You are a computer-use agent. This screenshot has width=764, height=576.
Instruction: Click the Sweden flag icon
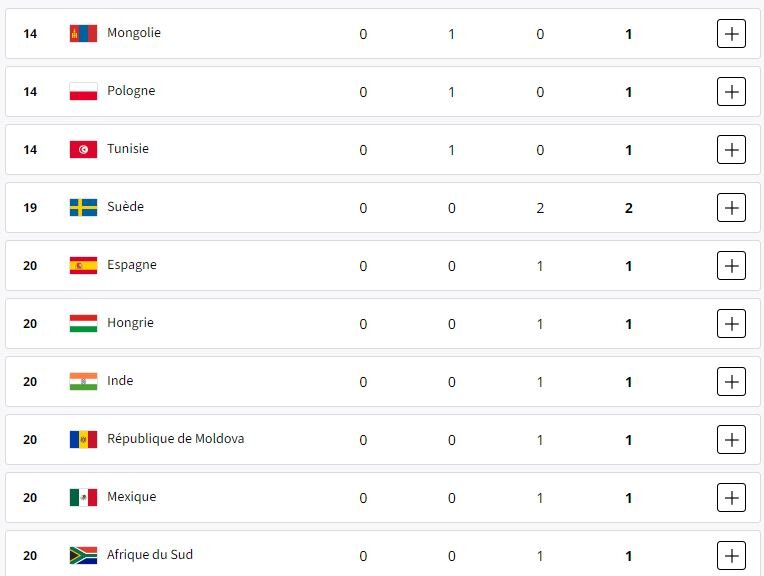(x=83, y=208)
